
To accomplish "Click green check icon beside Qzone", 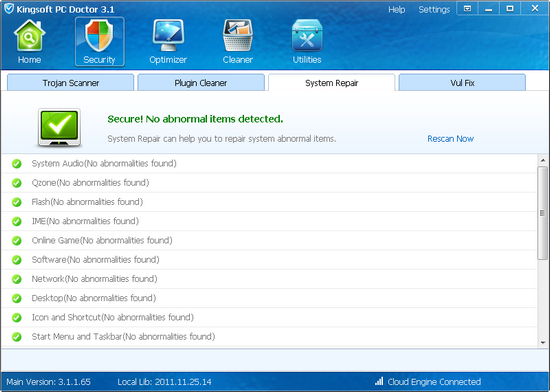I will pyautogui.click(x=16, y=183).
